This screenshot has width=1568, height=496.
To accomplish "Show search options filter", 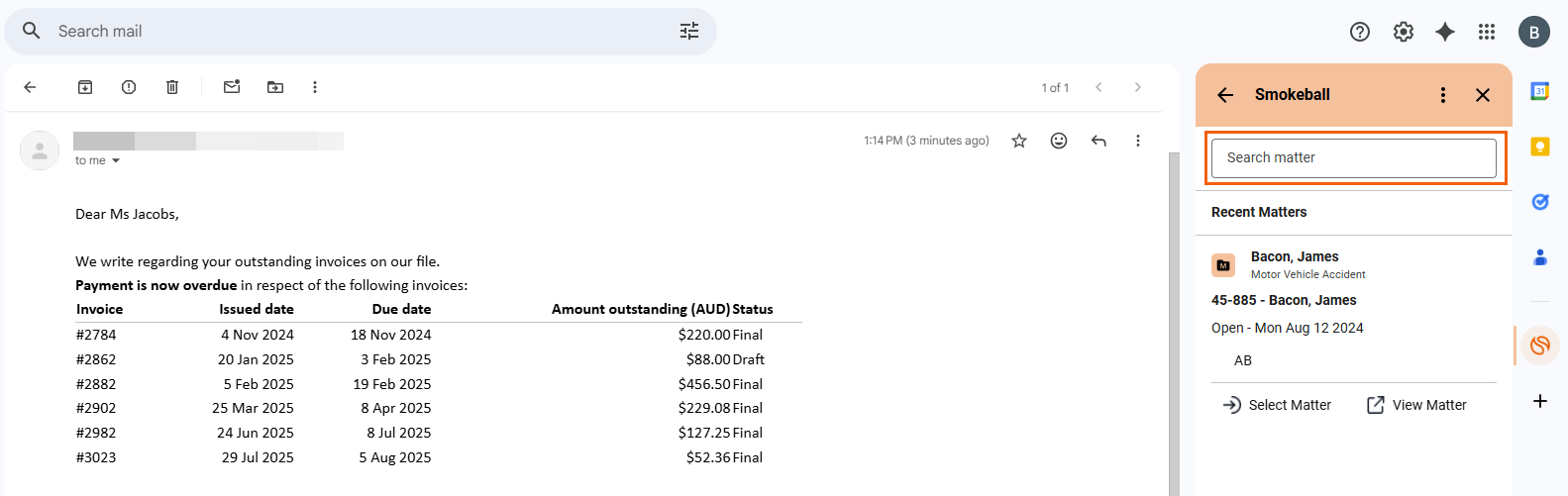I will coord(689,31).
